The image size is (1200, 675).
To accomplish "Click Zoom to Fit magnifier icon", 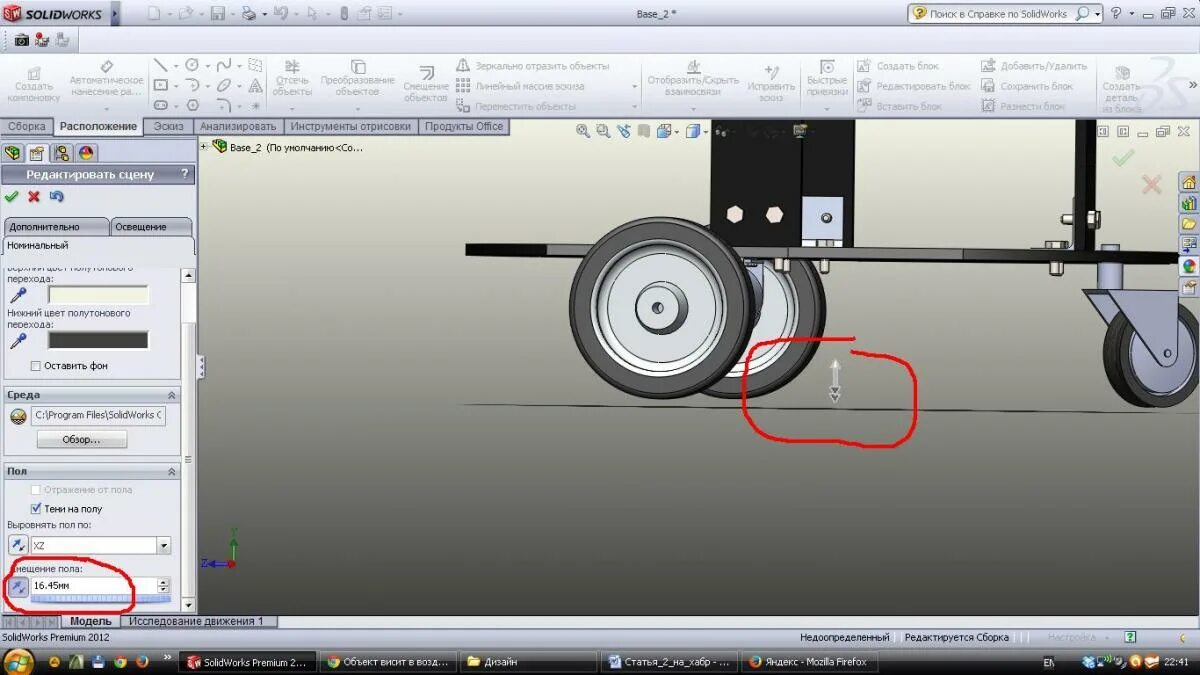I will pyautogui.click(x=583, y=131).
